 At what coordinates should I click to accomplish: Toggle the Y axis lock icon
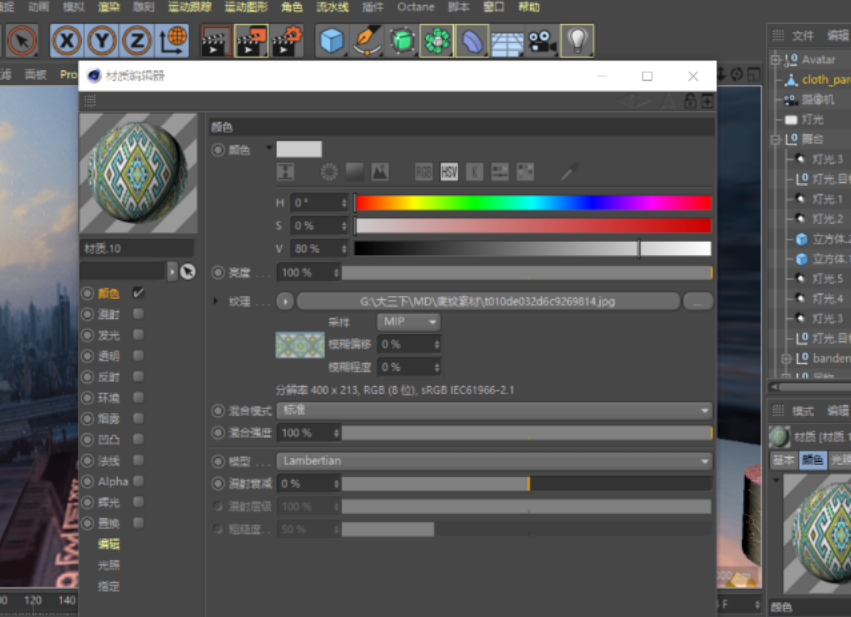point(102,41)
